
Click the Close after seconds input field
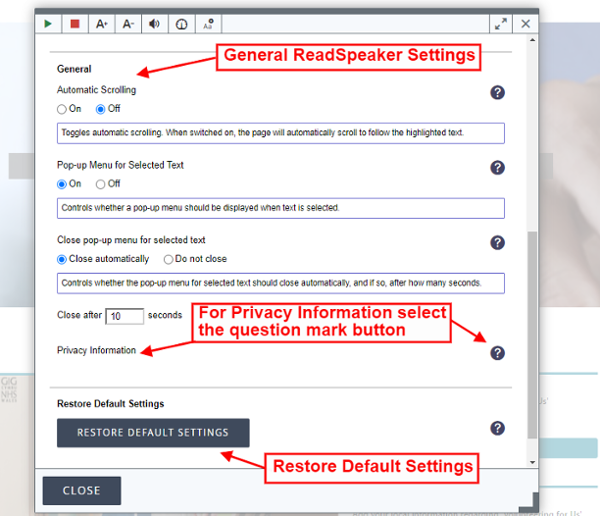coord(125,316)
